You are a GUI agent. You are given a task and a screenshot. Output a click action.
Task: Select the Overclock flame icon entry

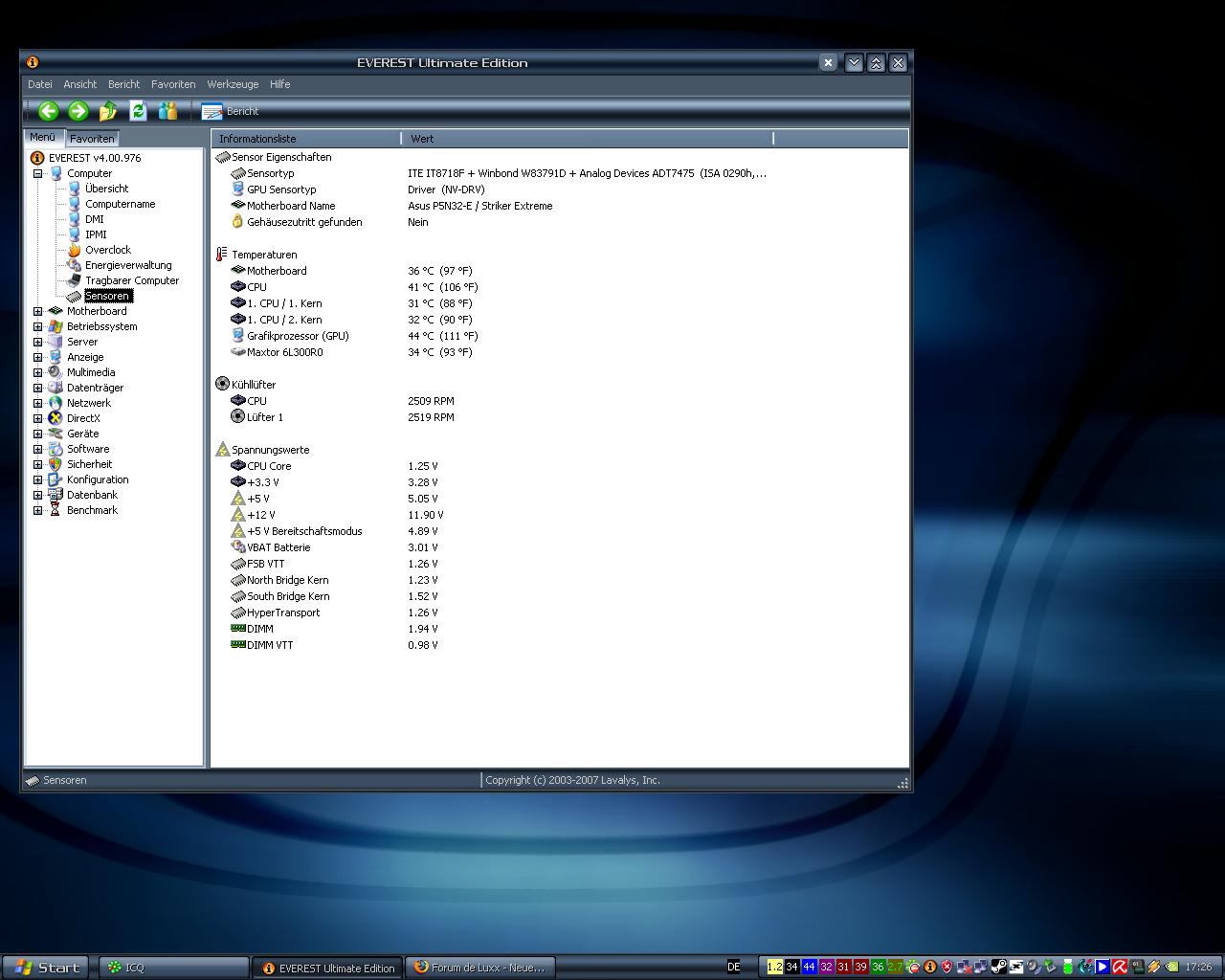(x=74, y=250)
